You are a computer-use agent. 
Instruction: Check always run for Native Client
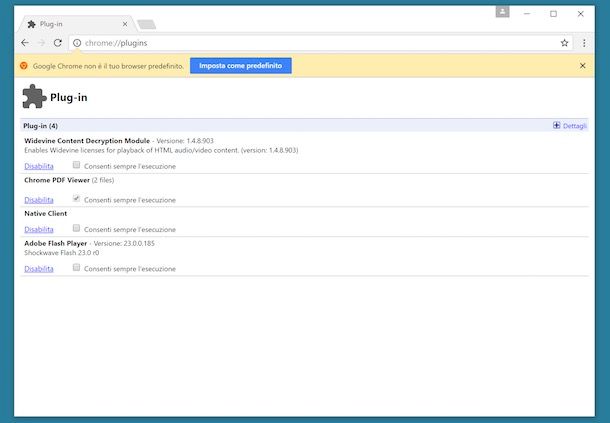[77, 228]
